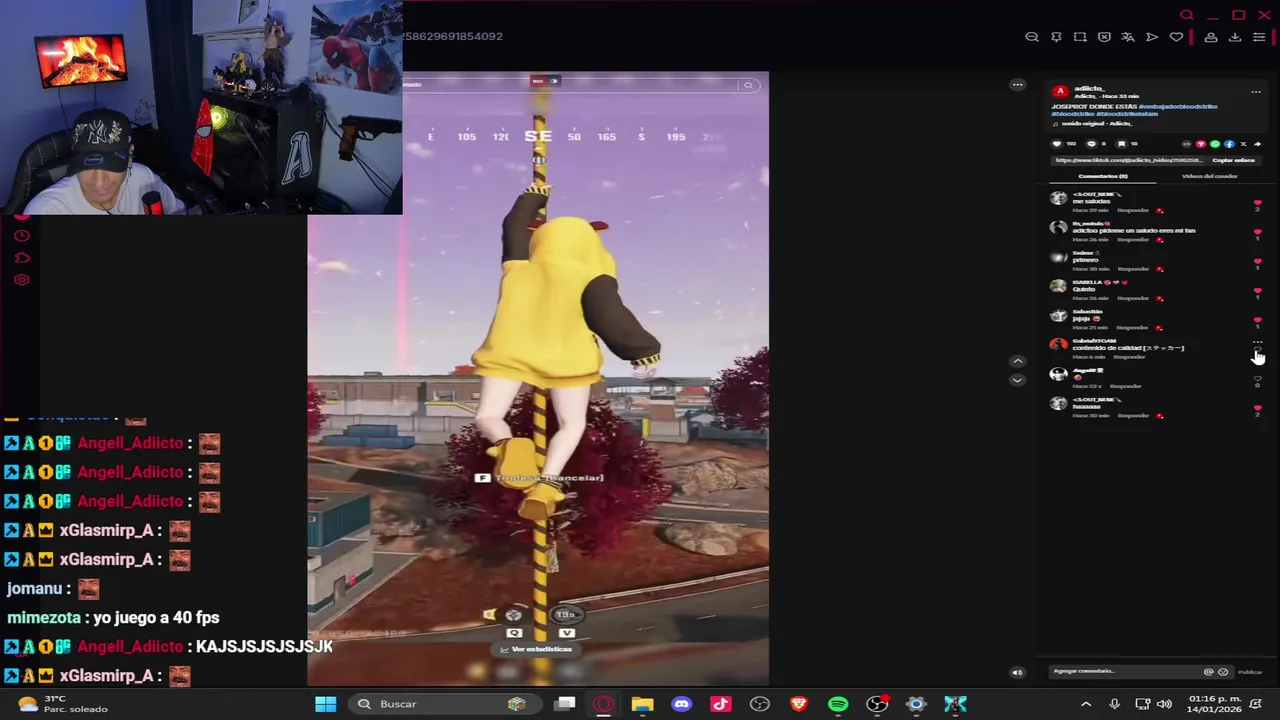The image size is (1280, 720).
Task: Open adiicto_ profile name
Action: pyautogui.click(x=1090, y=88)
